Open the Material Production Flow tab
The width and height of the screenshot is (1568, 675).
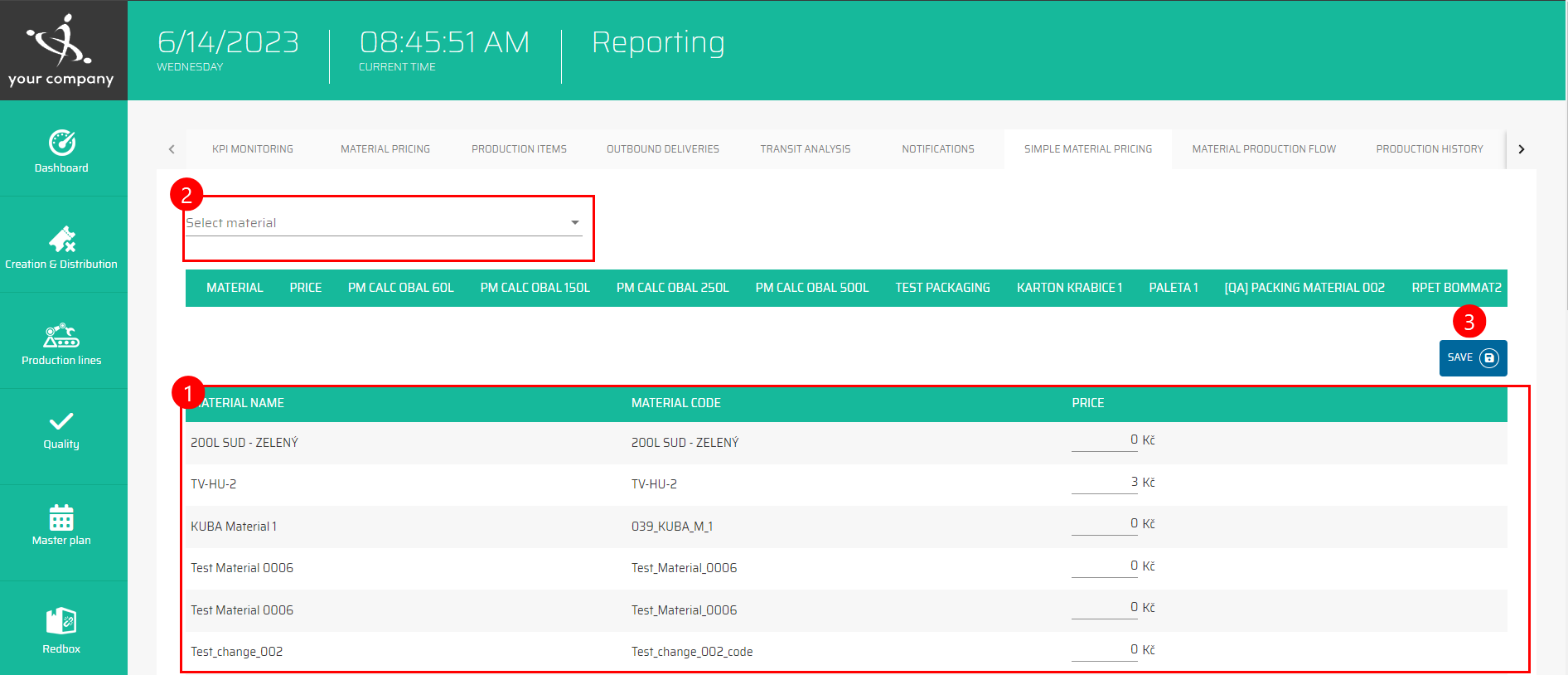tap(1264, 149)
